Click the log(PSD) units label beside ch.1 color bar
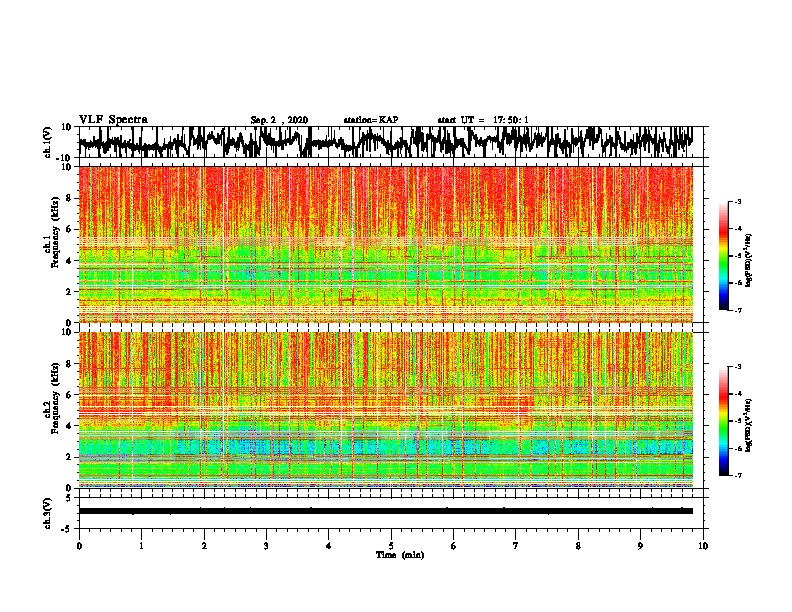The height and width of the screenshot is (612, 792). (749, 261)
